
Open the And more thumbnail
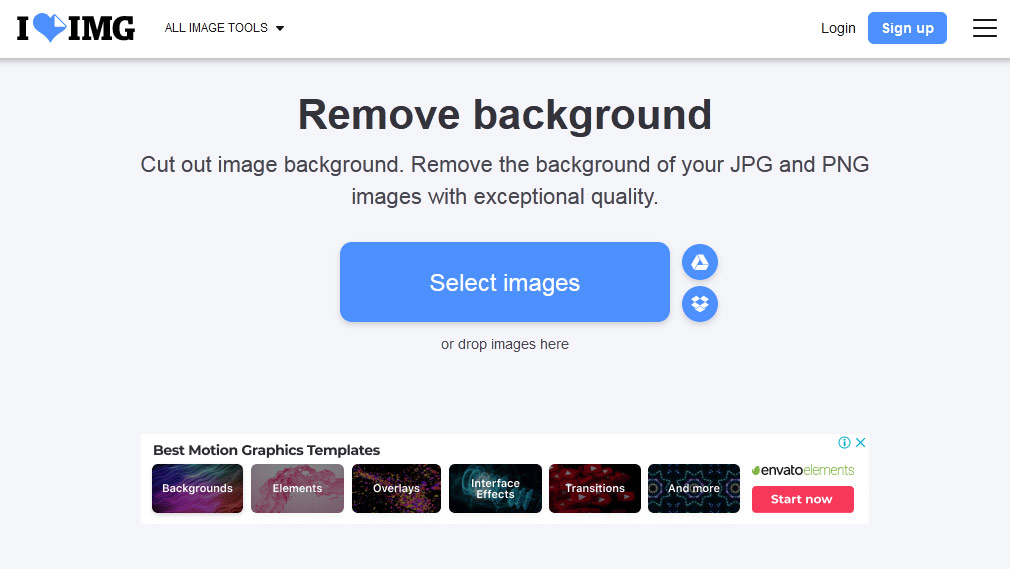[694, 488]
